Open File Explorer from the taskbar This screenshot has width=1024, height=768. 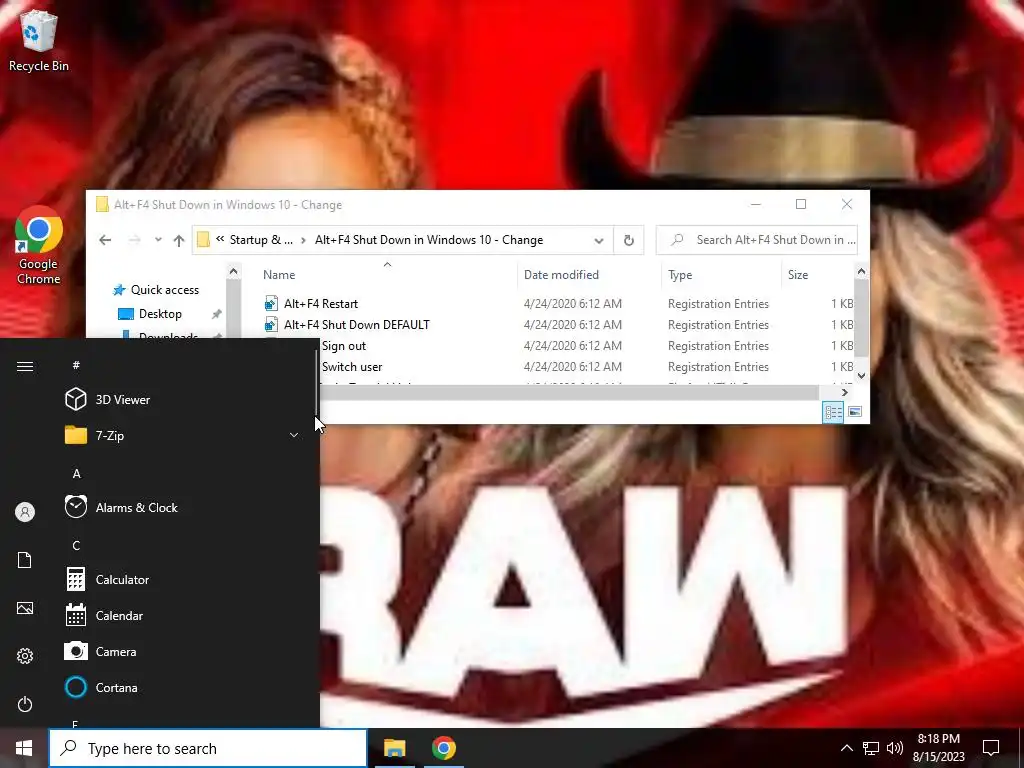coord(394,748)
